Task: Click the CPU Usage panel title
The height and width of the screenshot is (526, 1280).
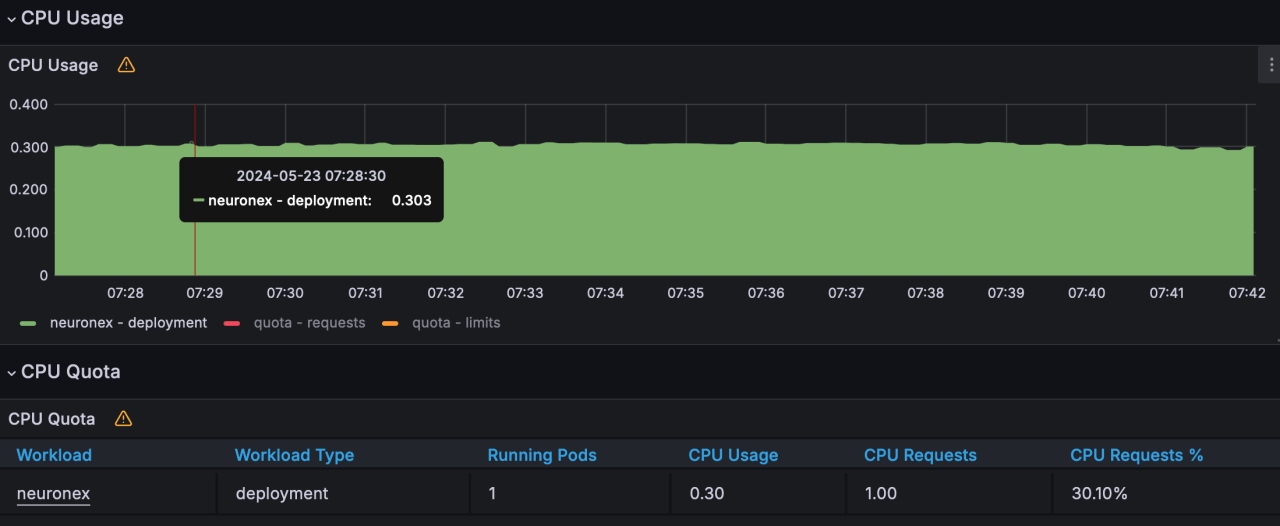Action: pyautogui.click(x=53, y=65)
